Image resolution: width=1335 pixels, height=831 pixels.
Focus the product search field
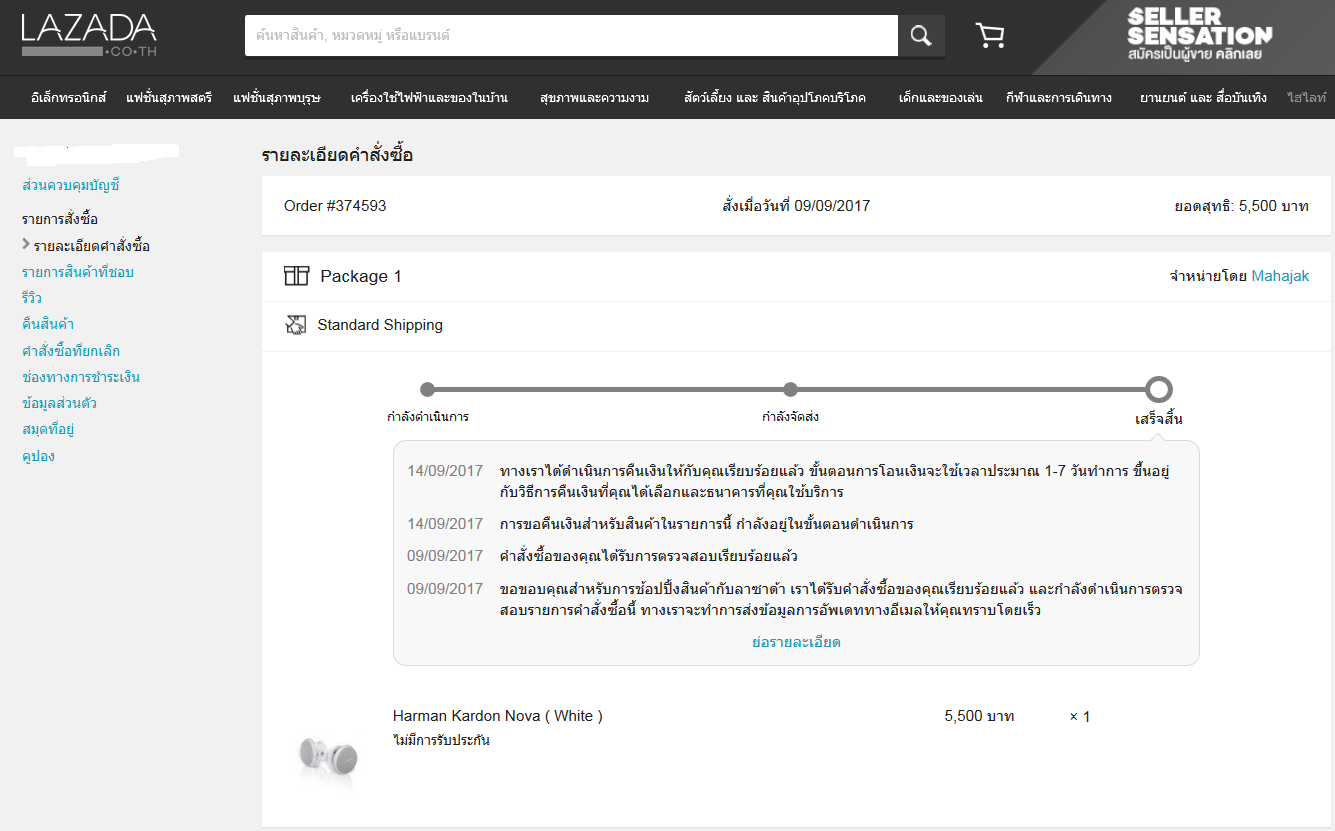(571, 36)
